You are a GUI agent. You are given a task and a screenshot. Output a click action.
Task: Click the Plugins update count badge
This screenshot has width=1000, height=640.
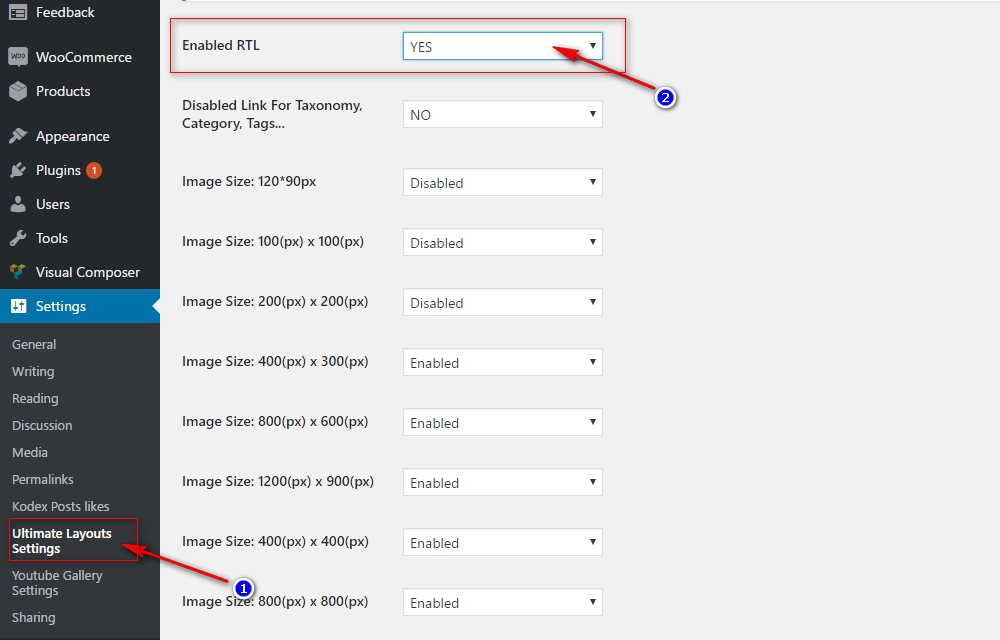click(94, 170)
